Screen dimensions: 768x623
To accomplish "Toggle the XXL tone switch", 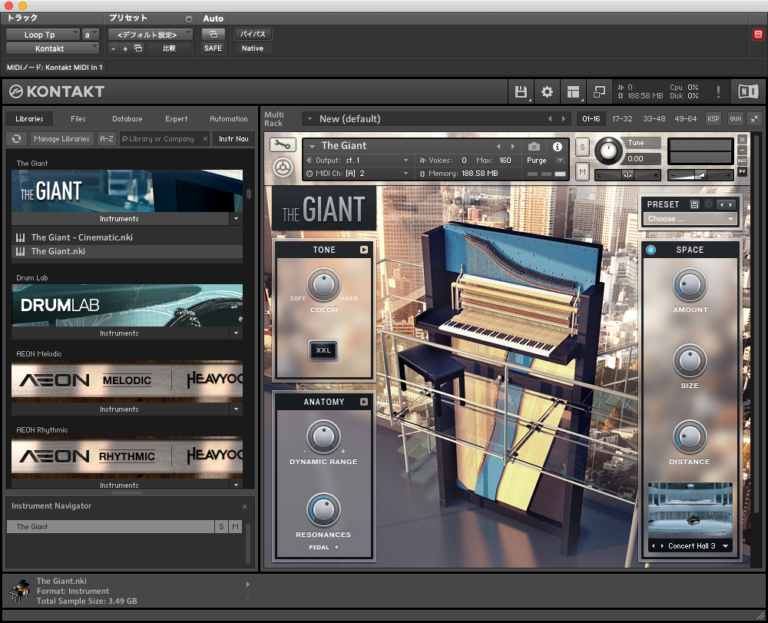I will point(323,350).
